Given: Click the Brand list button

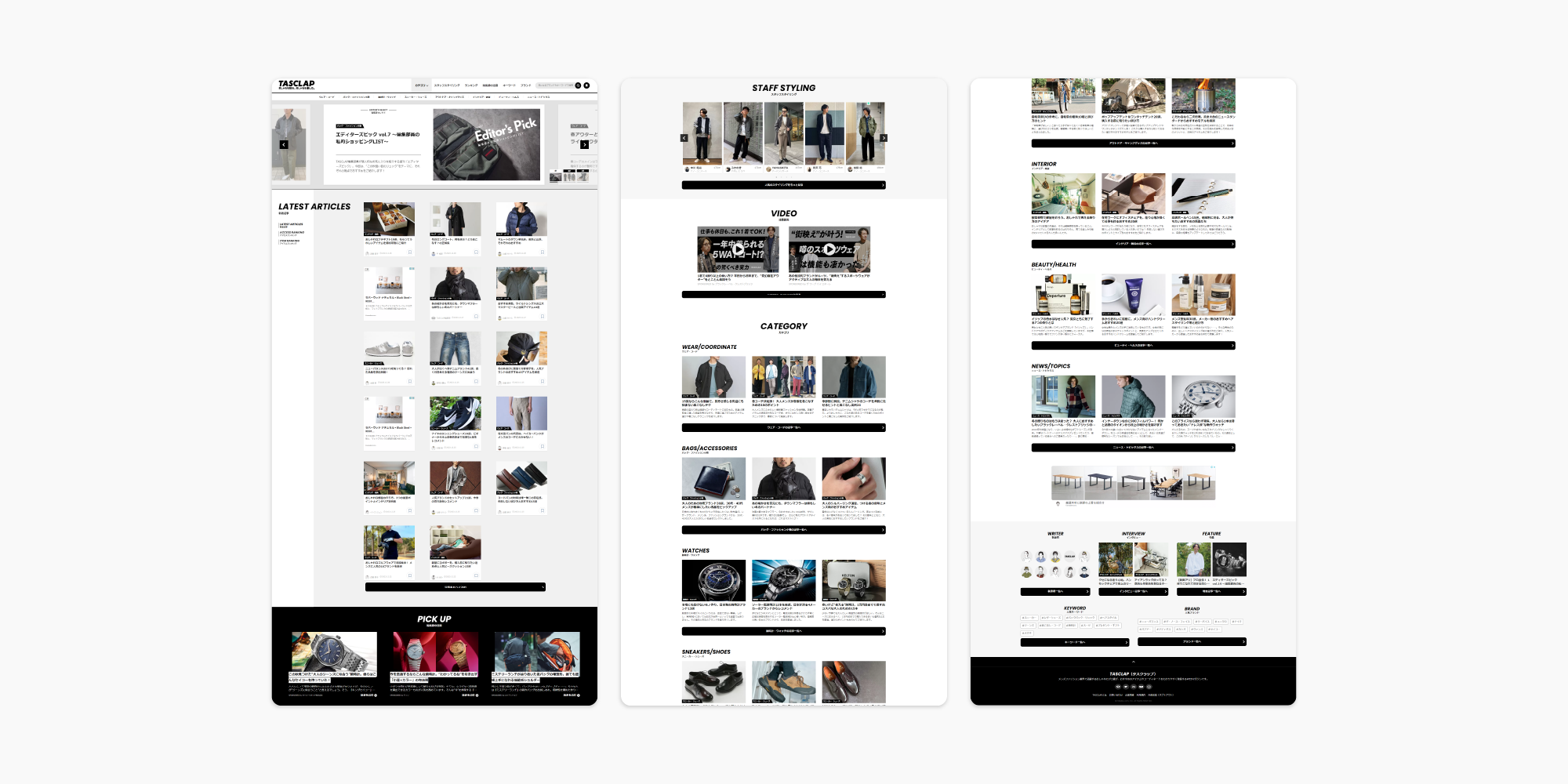Looking at the screenshot, I should click(x=1192, y=642).
